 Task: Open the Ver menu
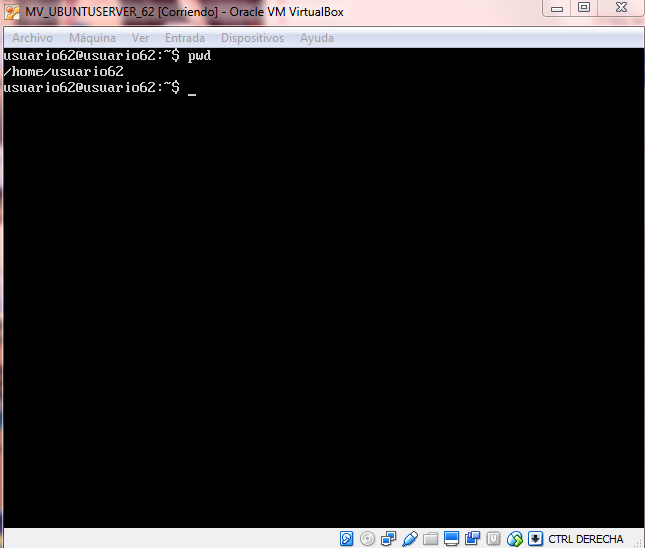tap(140, 38)
